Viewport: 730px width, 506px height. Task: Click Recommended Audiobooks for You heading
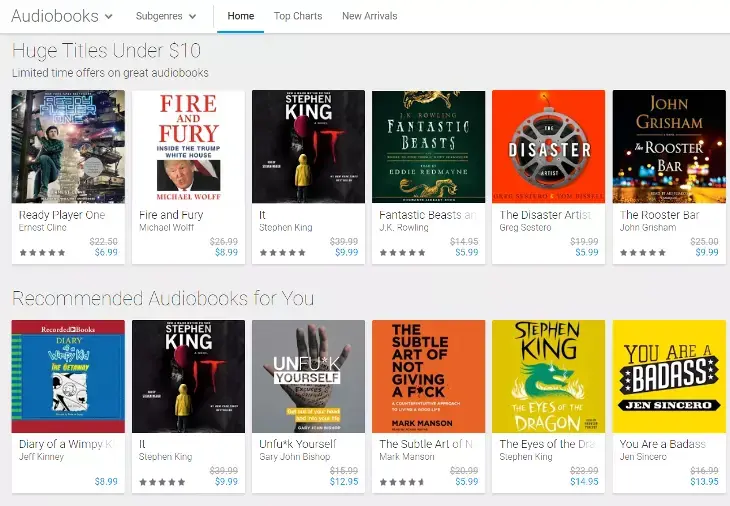coord(163,298)
